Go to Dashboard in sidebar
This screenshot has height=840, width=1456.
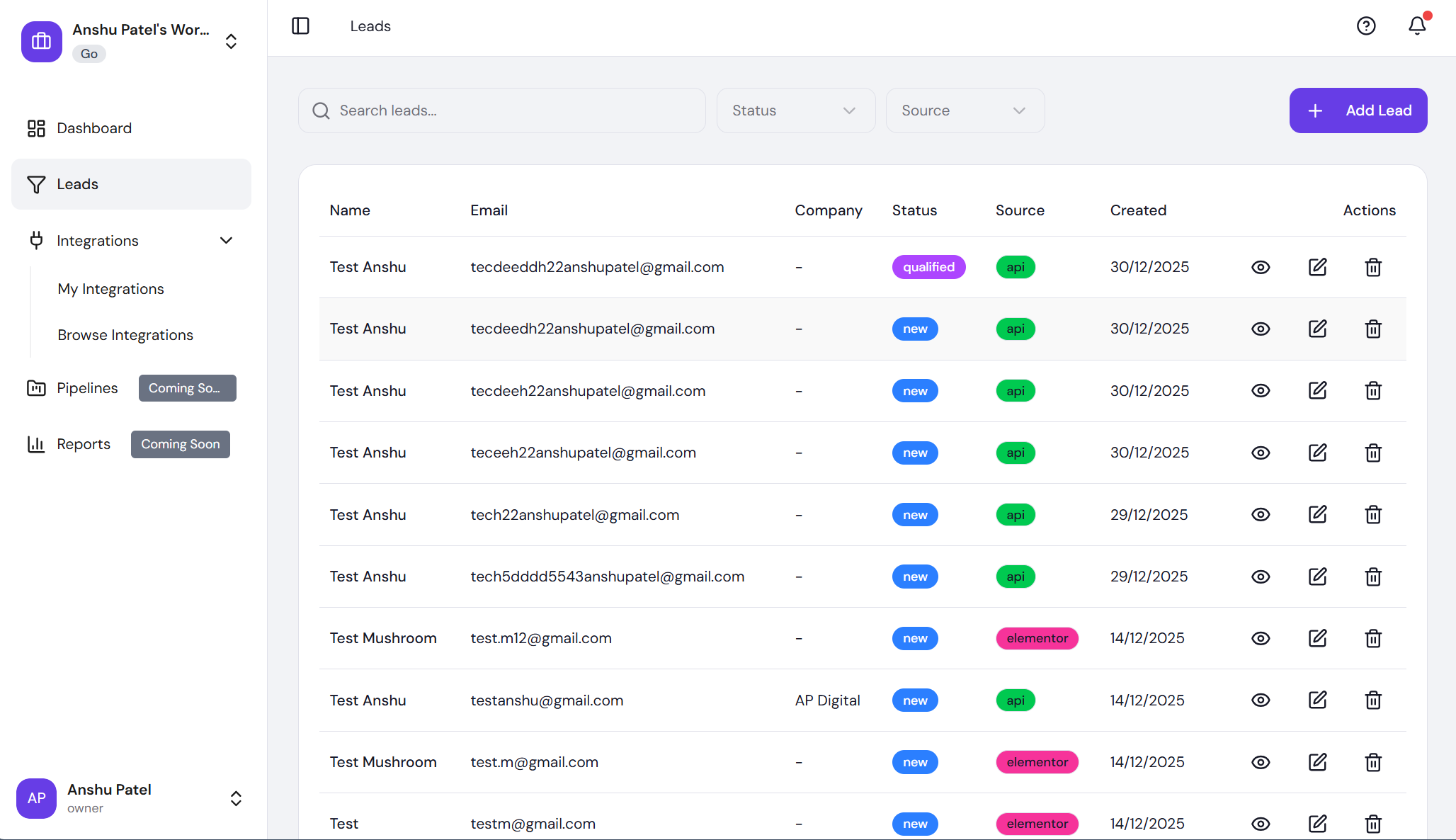[x=94, y=128]
